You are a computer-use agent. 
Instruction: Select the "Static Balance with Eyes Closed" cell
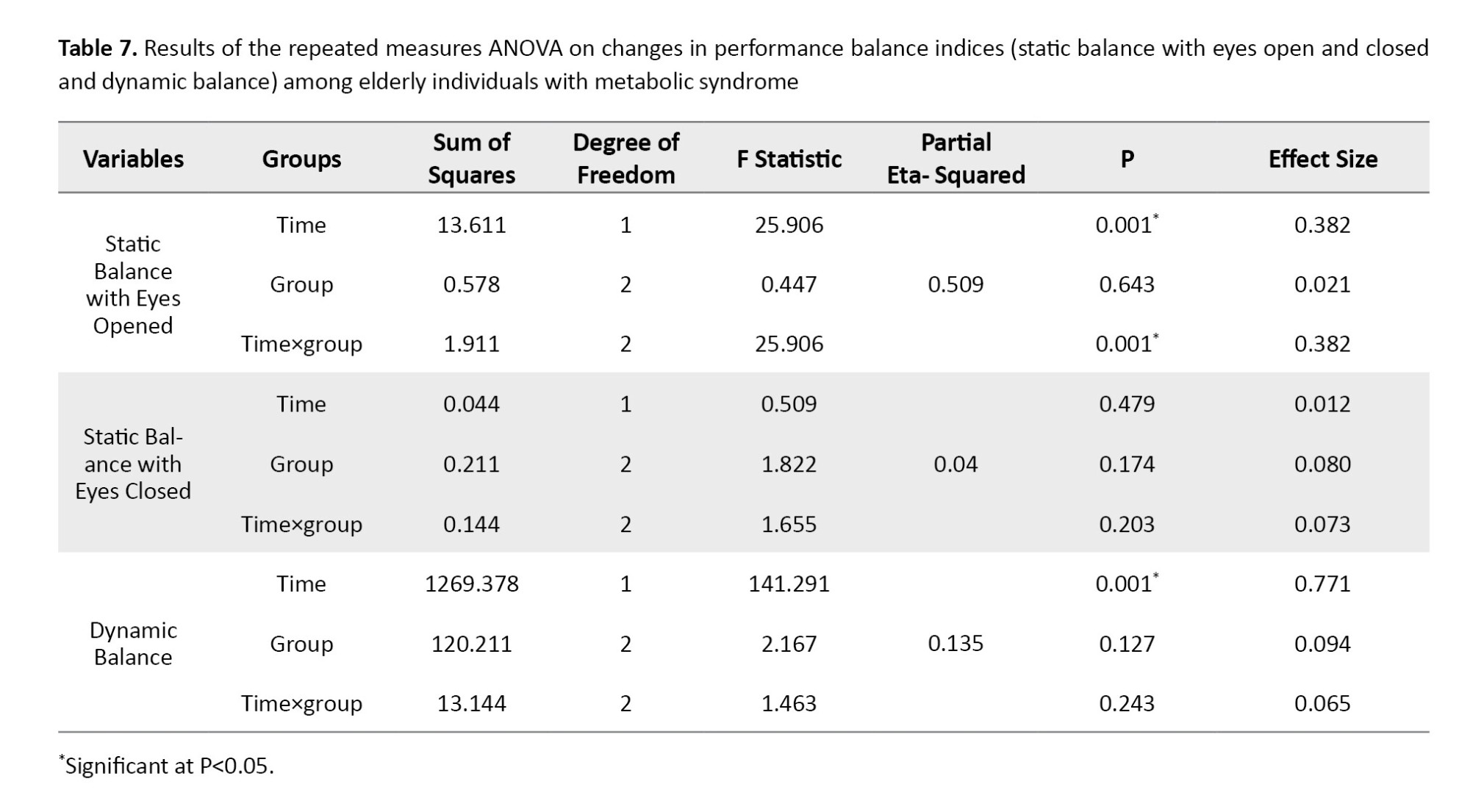coord(133,464)
